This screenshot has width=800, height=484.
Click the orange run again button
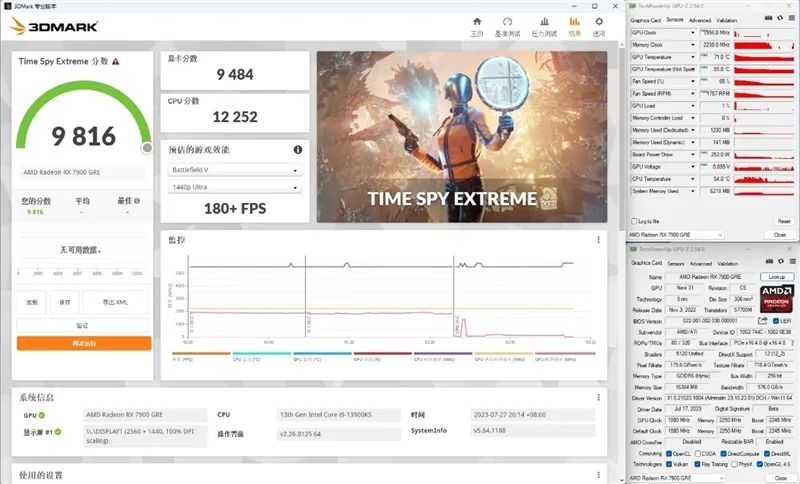[x=84, y=343]
